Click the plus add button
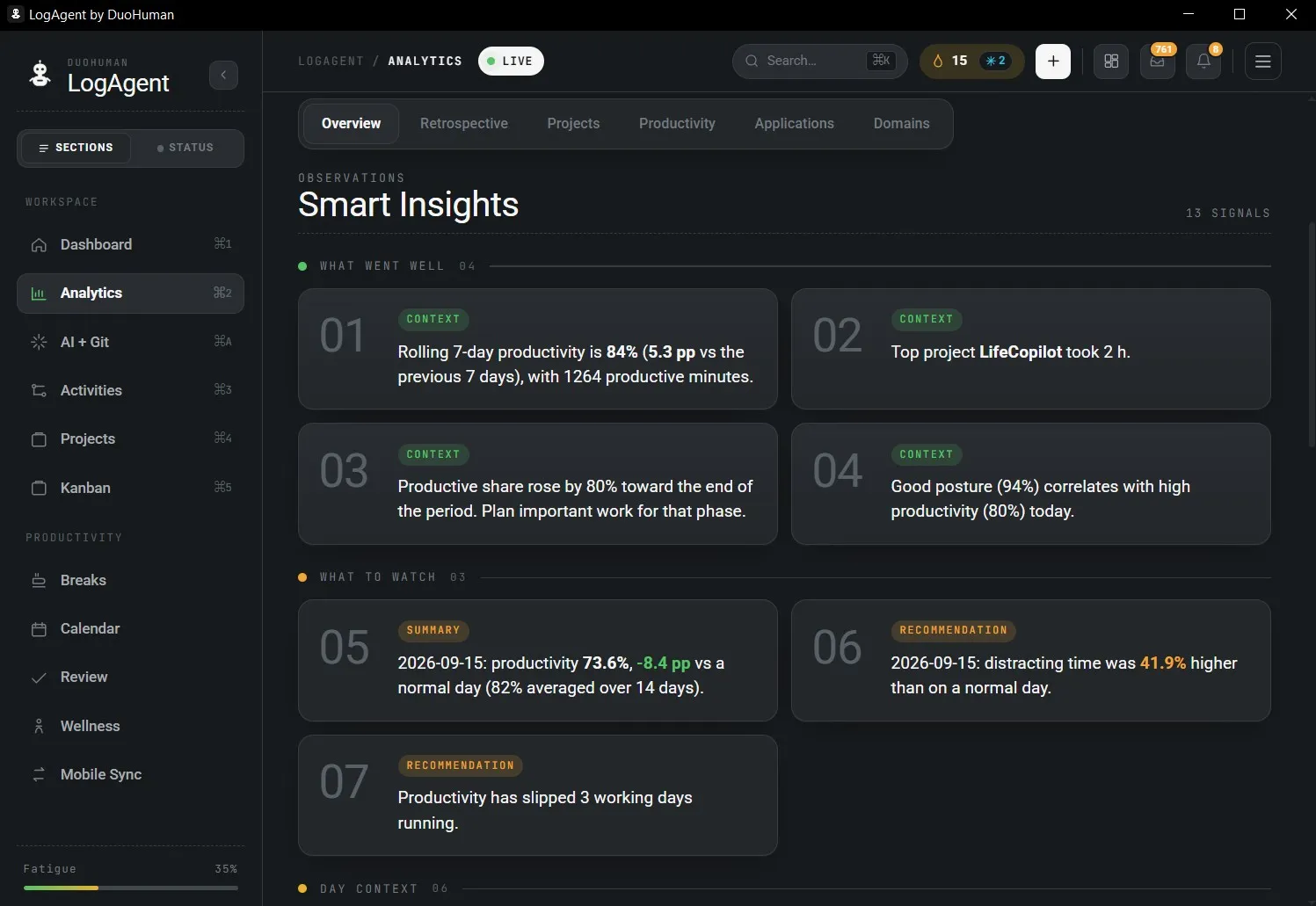The height and width of the screenshot is (906, 1316). point(1053,62)
